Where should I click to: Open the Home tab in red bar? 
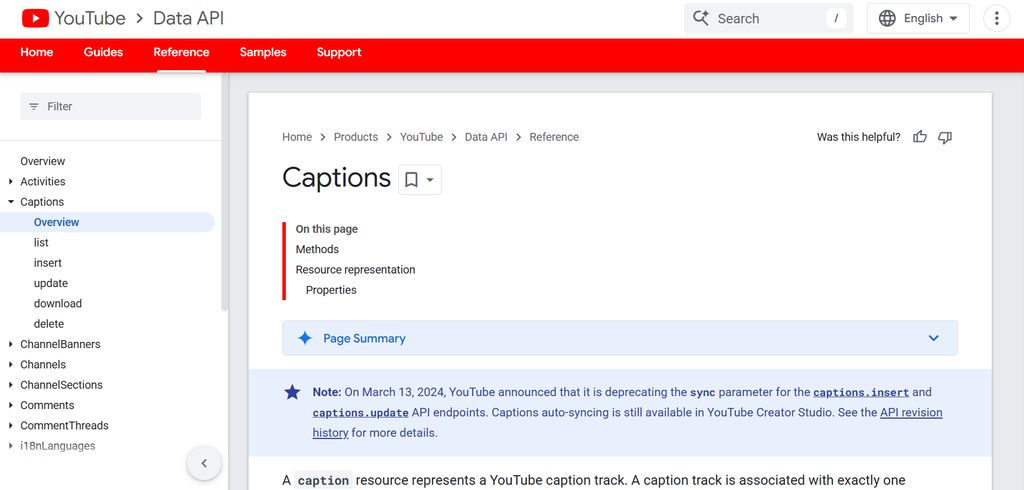[x=37, y=52]
